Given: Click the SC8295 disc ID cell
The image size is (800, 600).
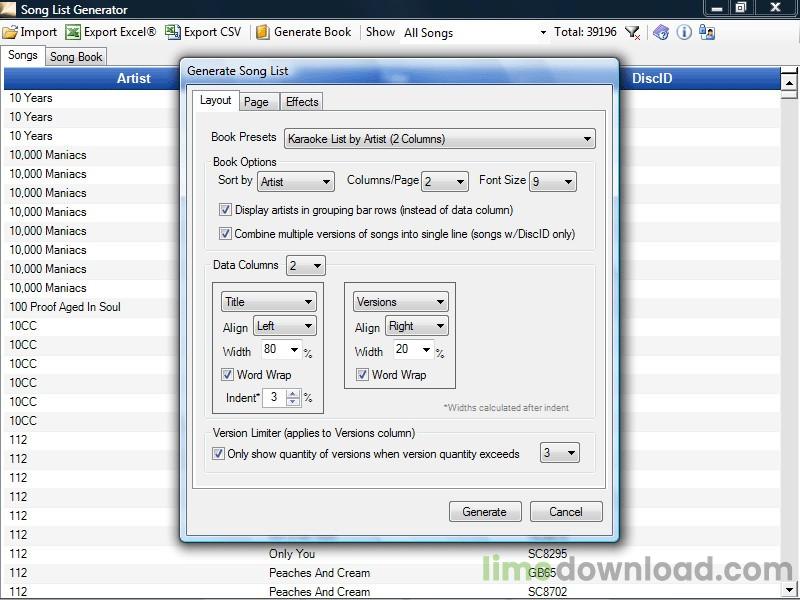Looking at the screenshot, I should pyautogui.click(x=547, y=554).
